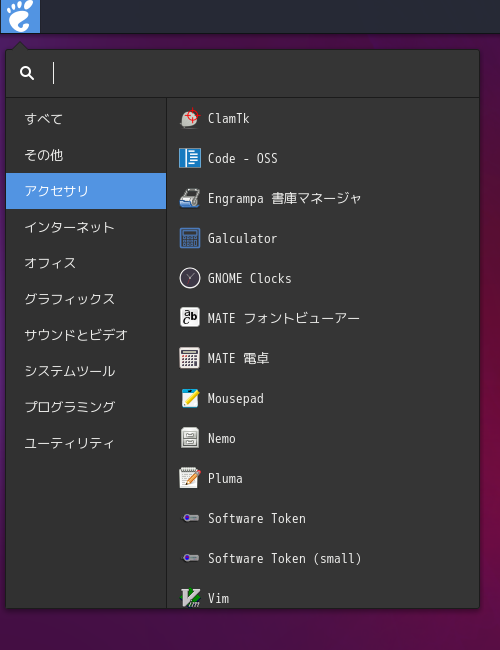Click the Mousepad label
This screenshot has width=500, height=650.
pyautogui.click(x=235, y=399)
